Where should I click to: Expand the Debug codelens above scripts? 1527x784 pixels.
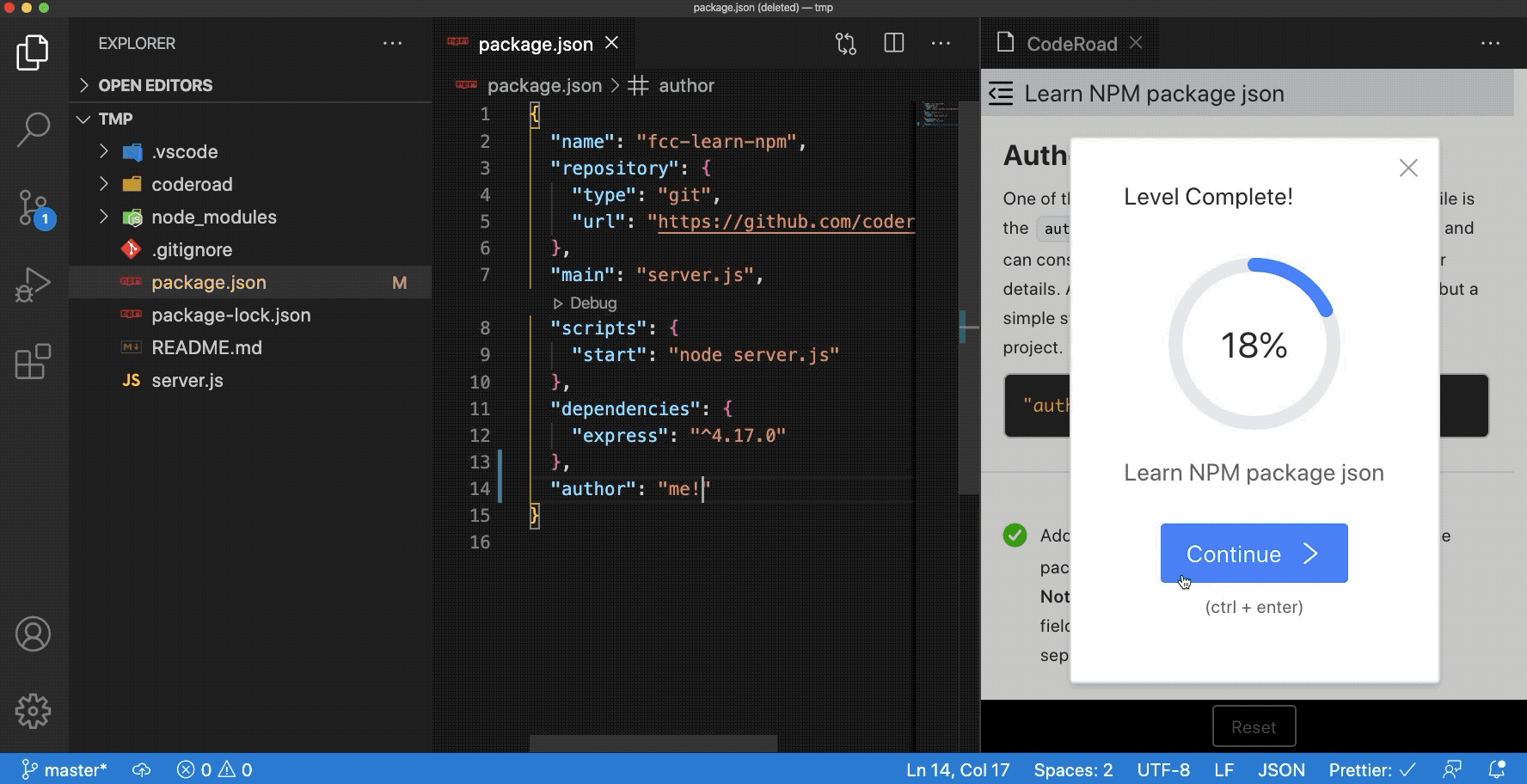pos(586,303)
